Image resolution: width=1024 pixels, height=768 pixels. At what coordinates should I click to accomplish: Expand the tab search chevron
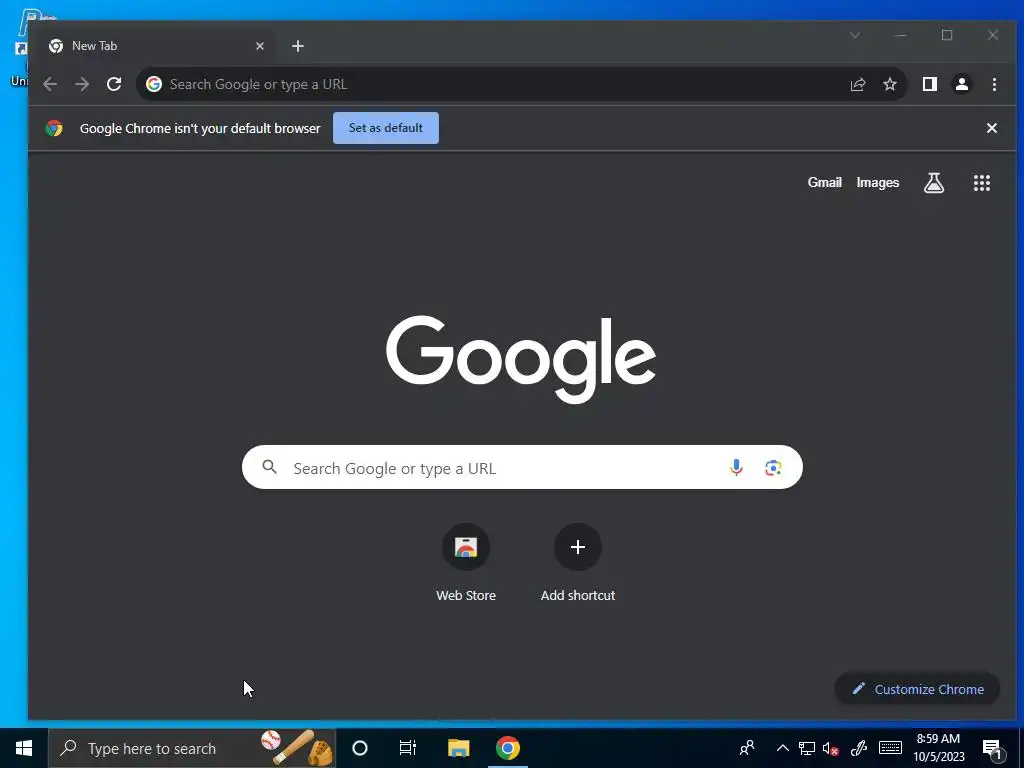point(855,35)
